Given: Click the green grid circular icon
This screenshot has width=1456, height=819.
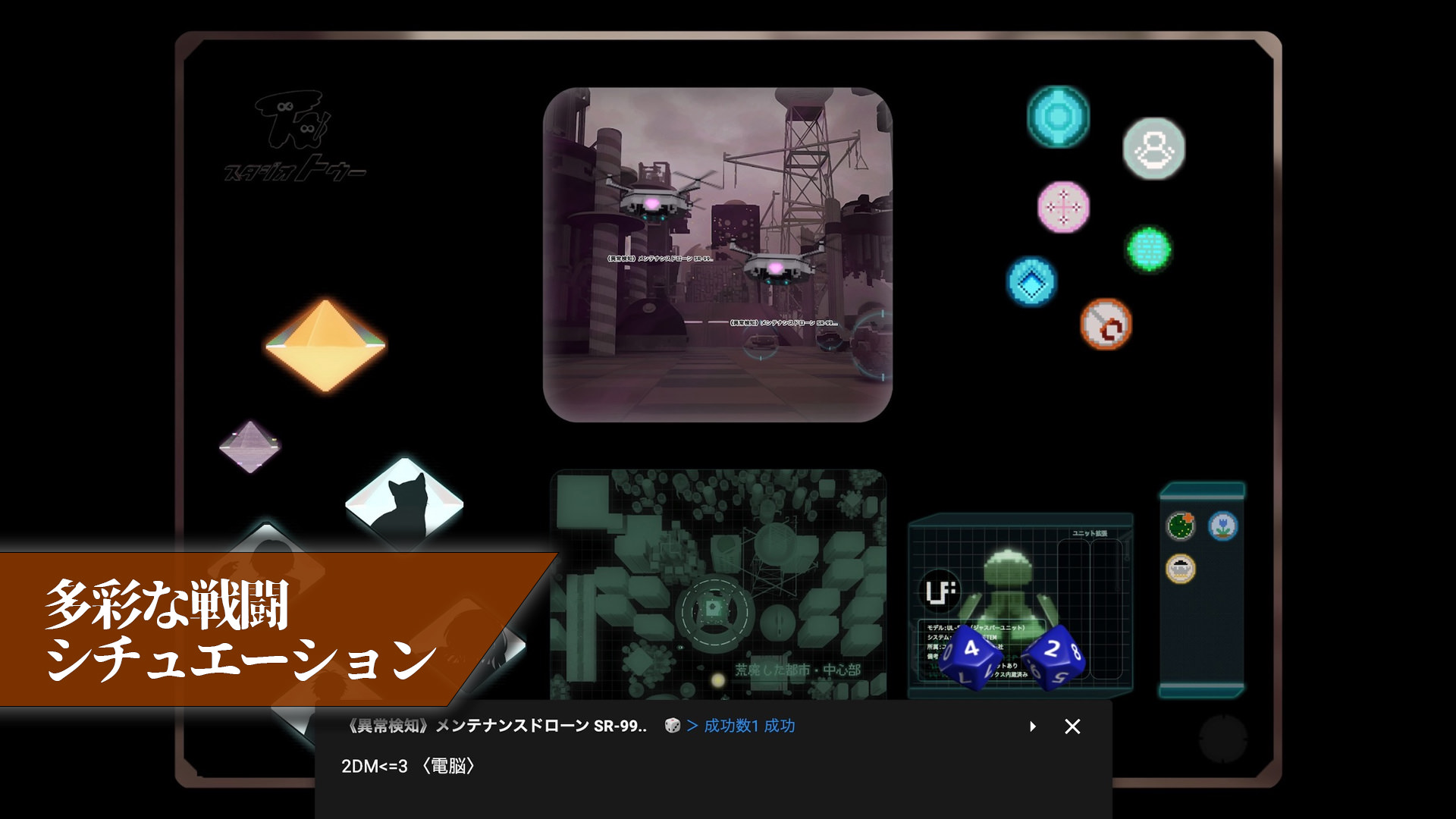Looking at the screenshot, I should pos(1148,249).
